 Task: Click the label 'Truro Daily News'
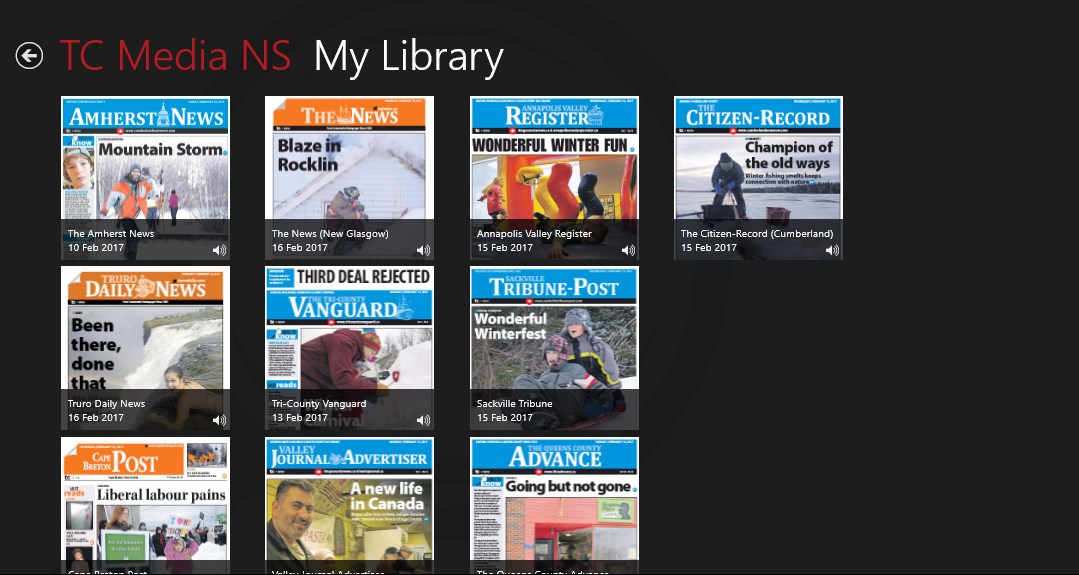[107, 404]
